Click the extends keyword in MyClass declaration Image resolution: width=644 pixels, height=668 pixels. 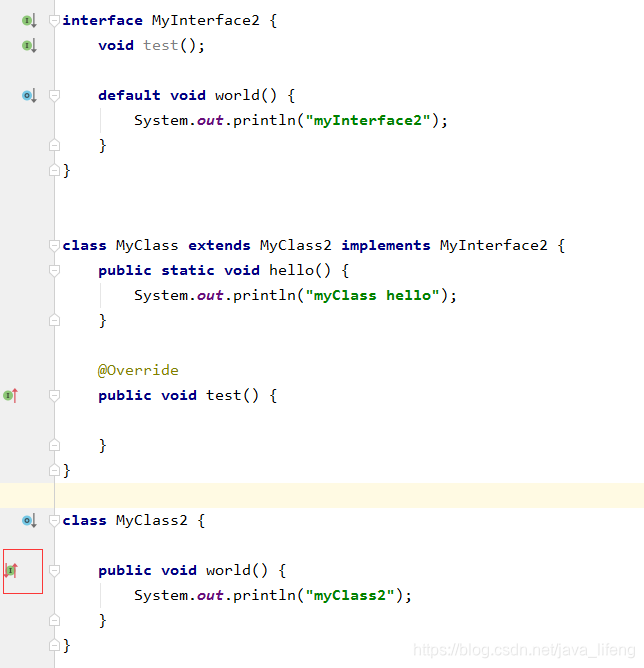coord(219,245)
